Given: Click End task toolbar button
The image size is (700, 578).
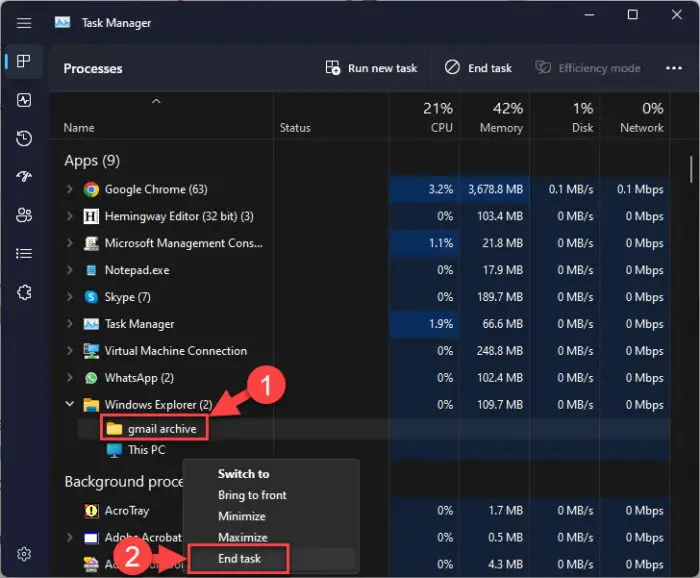Looking at the screenshot, I should coord(478,68).
